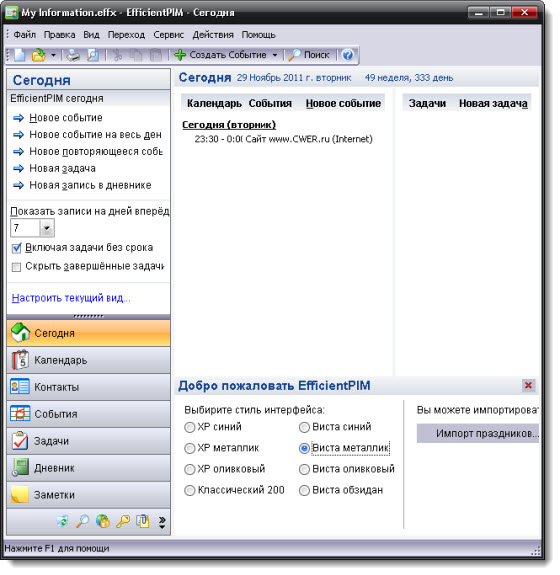Screen dimensions: 560x575
Task: Toggle Скрыть завершённые задачи checkbox
Action: tap(17, 267)
